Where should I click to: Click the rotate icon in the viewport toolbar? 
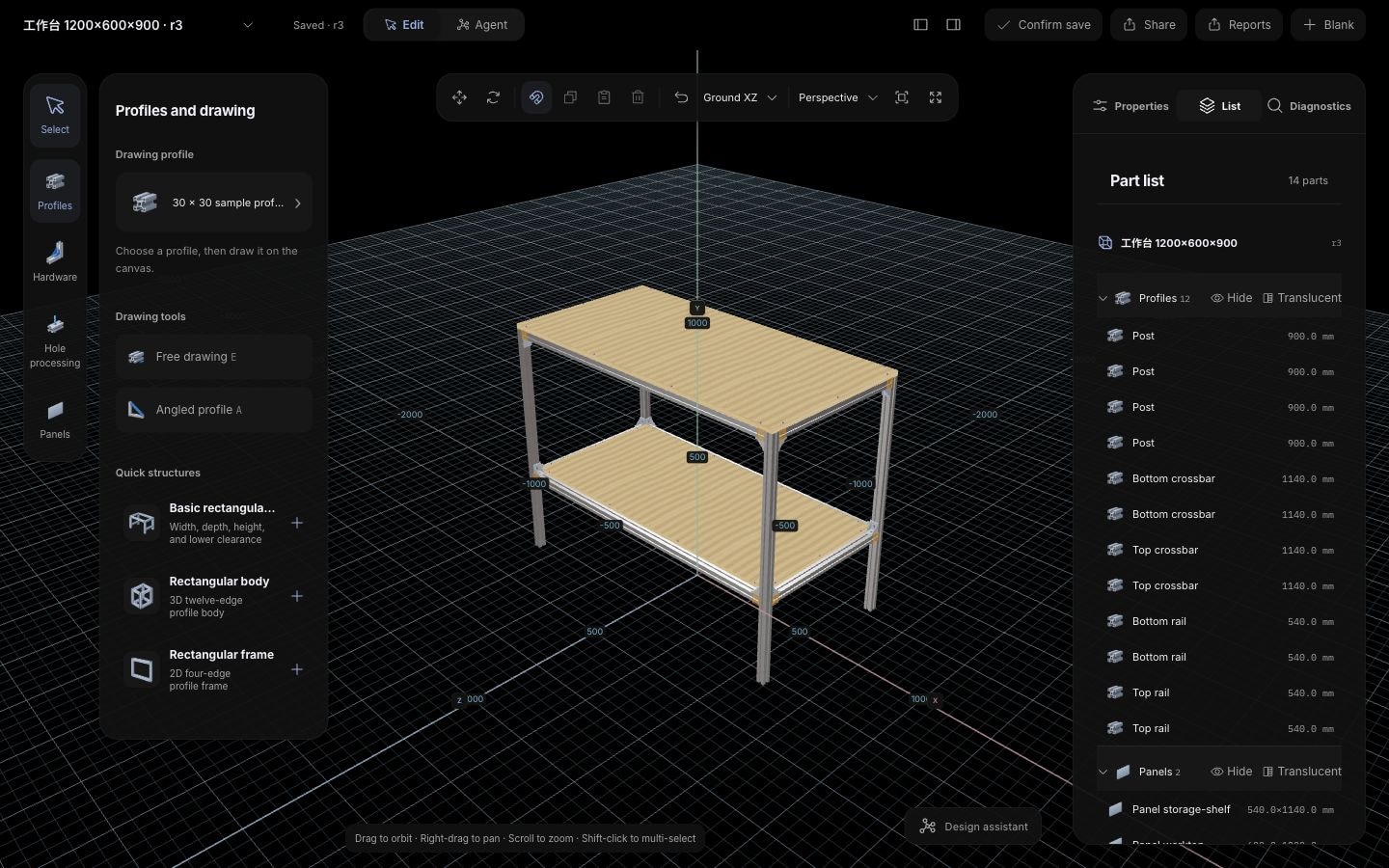(x=493, y=97)
